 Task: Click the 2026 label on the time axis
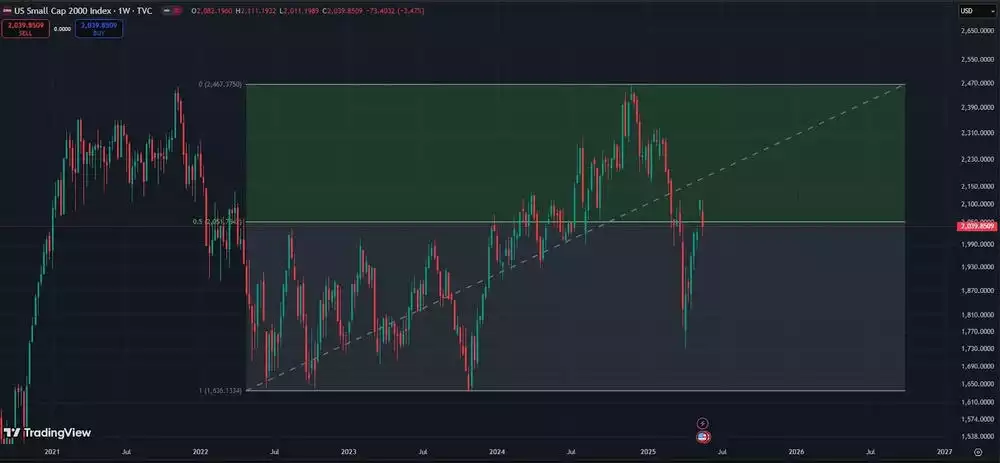pyautogui.click(x=796, y=451)
